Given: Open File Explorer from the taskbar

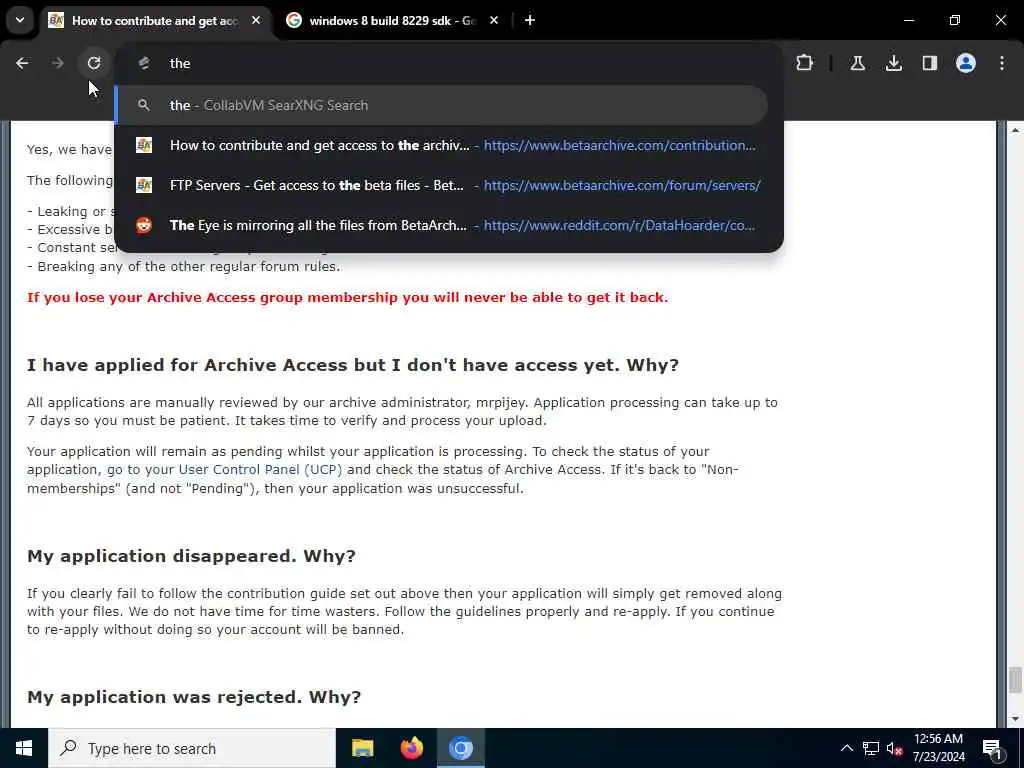Looking at the screenshot, I should pyautogui.click(x=362, y=748).
